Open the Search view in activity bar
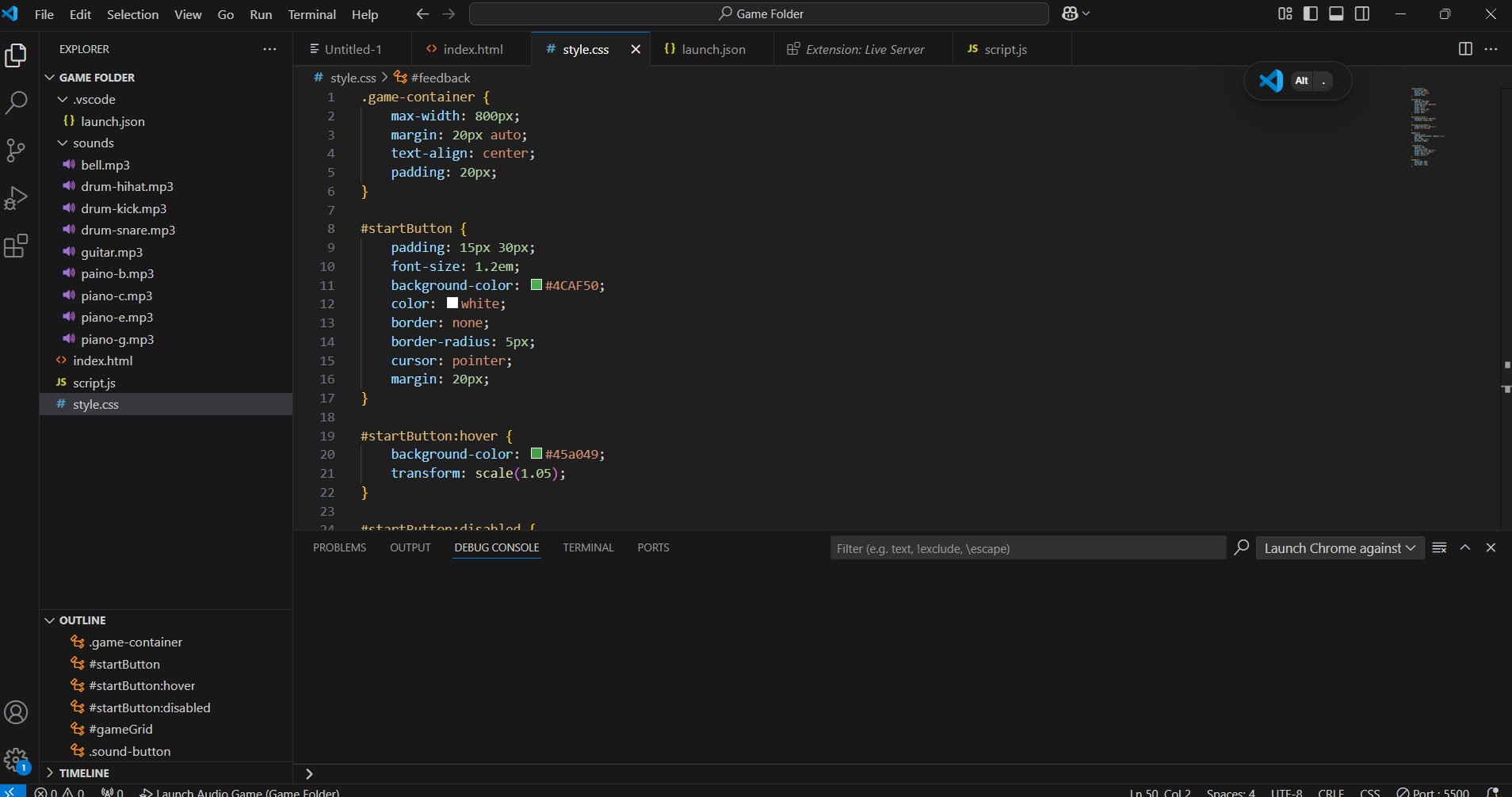 tap(17, 102)
